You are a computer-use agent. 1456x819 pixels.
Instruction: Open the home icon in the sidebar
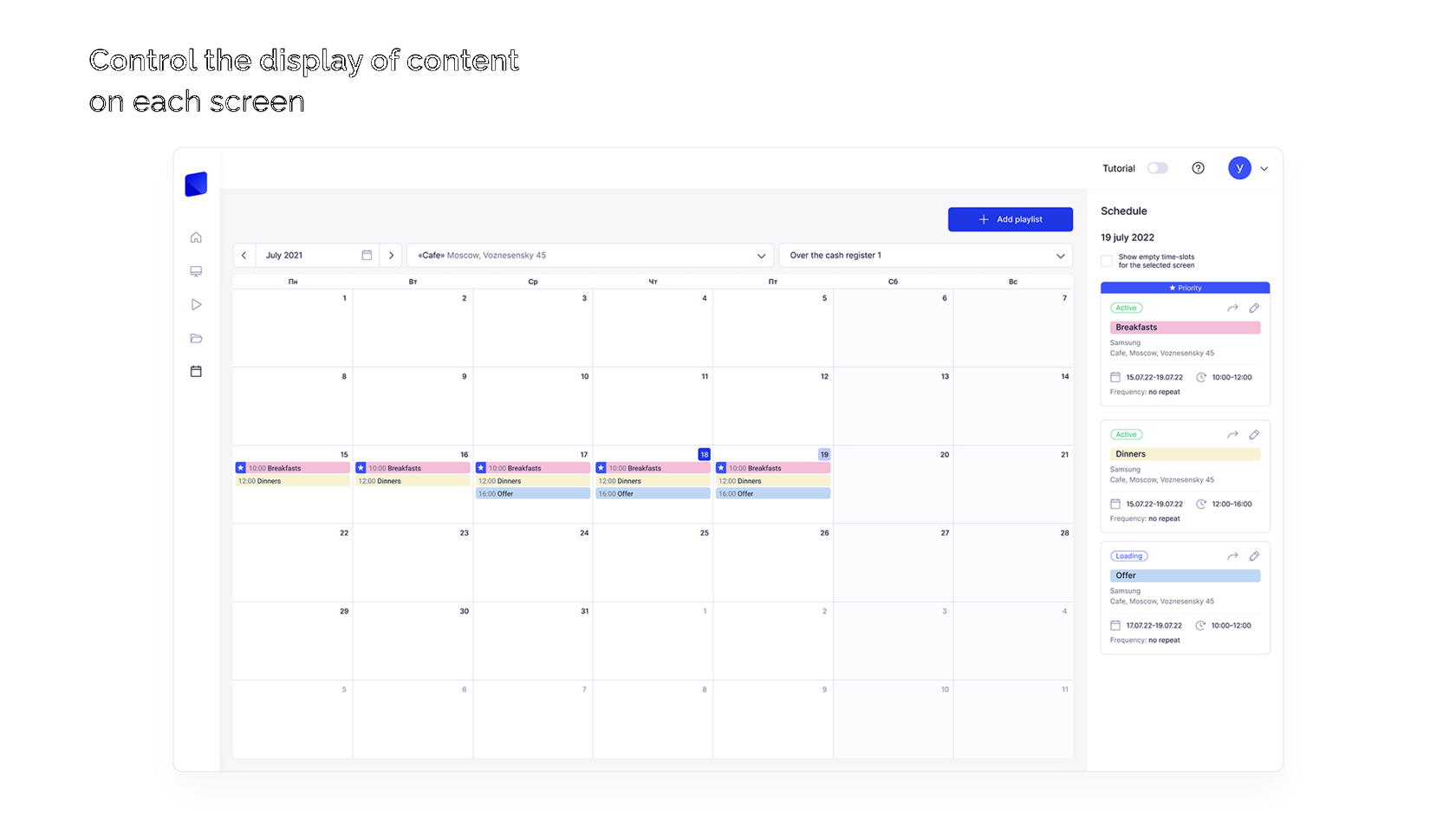point(196,237)
